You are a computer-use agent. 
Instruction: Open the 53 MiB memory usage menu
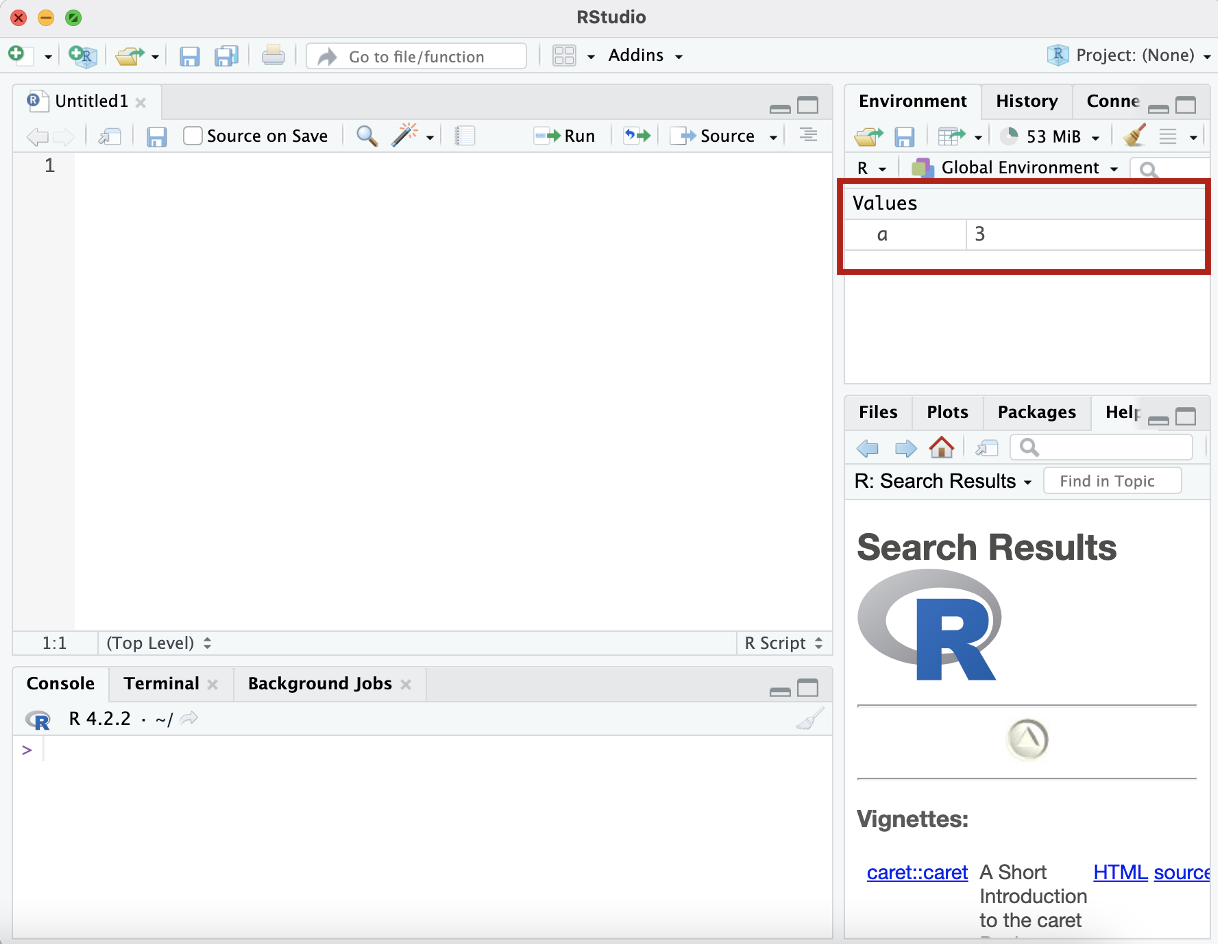[1050, 136]
